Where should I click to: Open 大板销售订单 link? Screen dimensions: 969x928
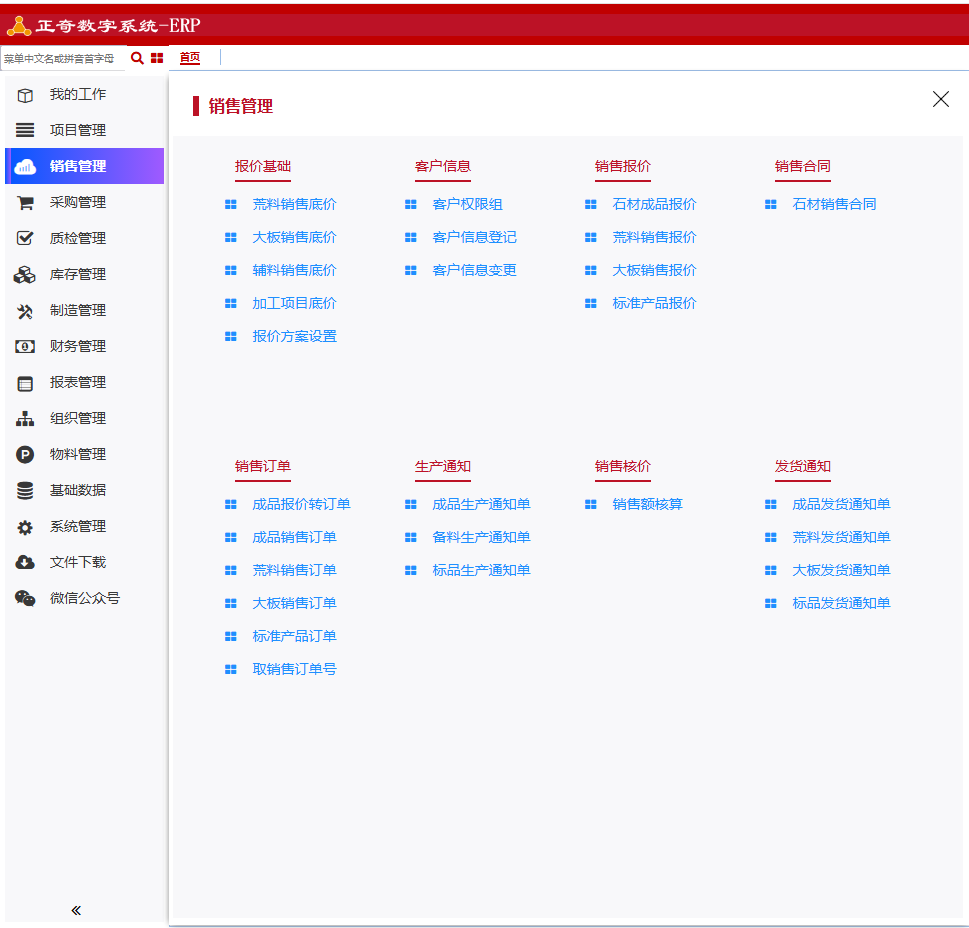coord(294,604)
